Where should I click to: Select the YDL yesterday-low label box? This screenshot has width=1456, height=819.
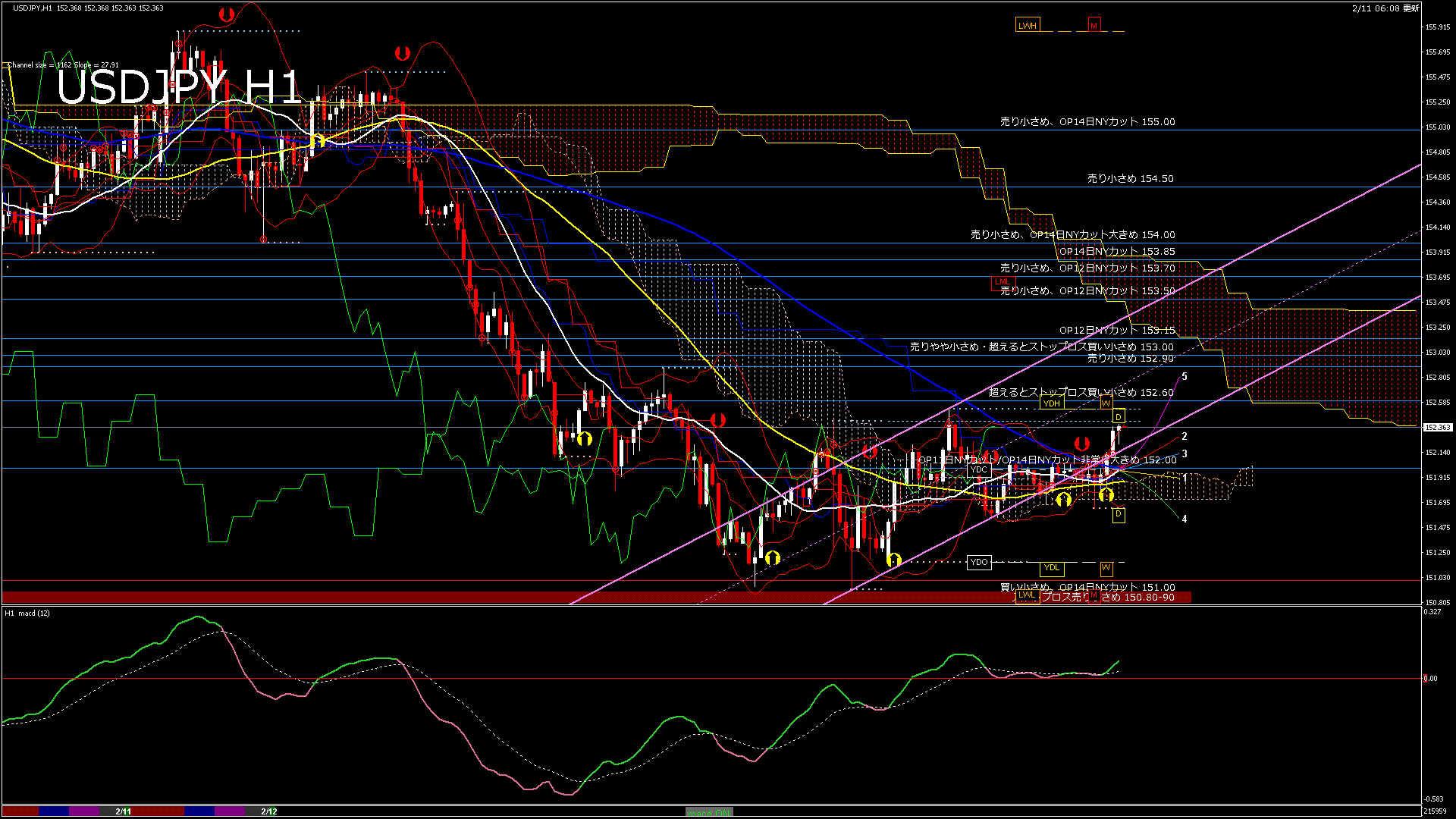click(1051, 567)
